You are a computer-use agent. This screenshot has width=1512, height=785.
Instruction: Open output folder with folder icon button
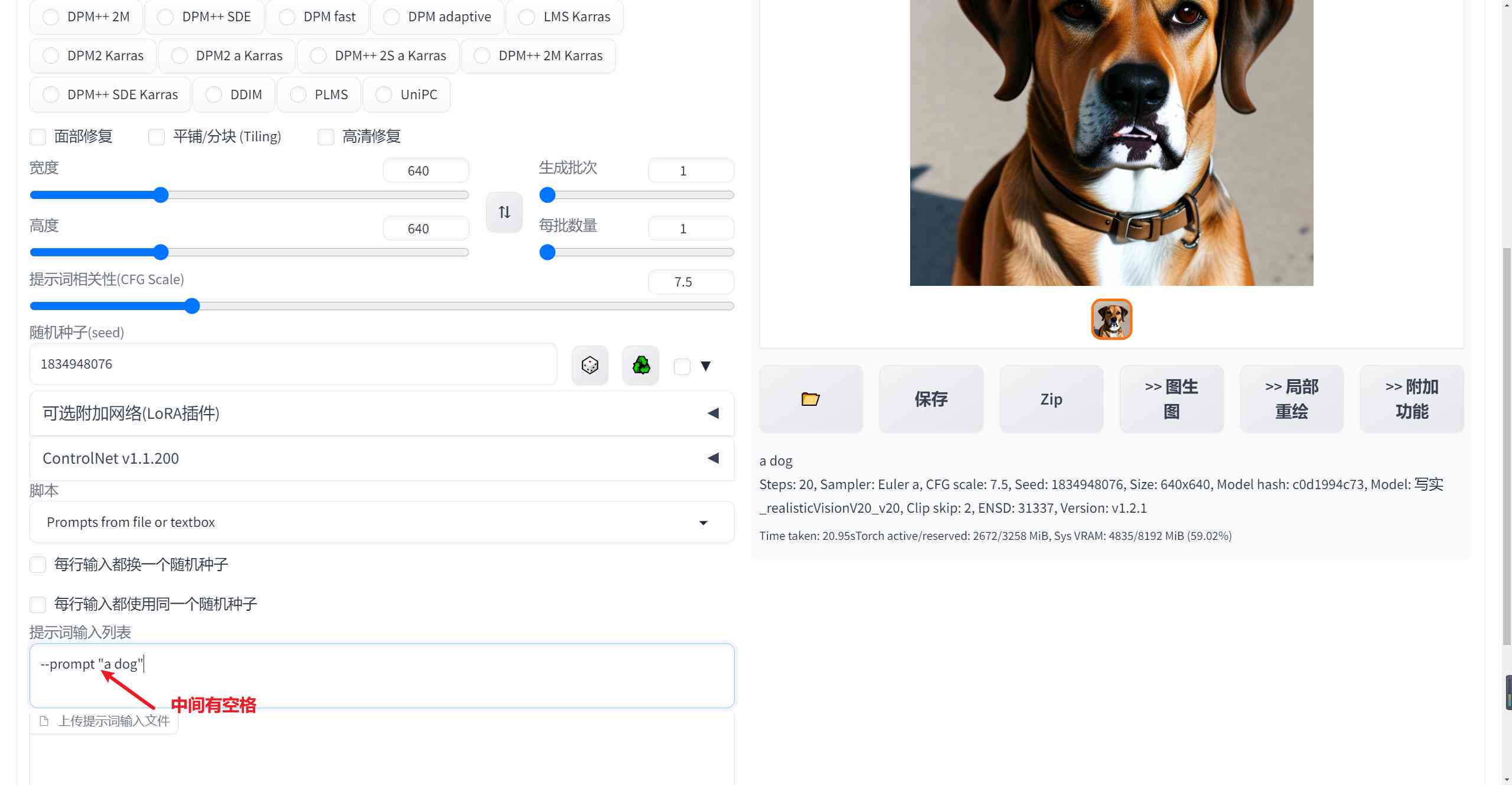(x=810, y=399)
